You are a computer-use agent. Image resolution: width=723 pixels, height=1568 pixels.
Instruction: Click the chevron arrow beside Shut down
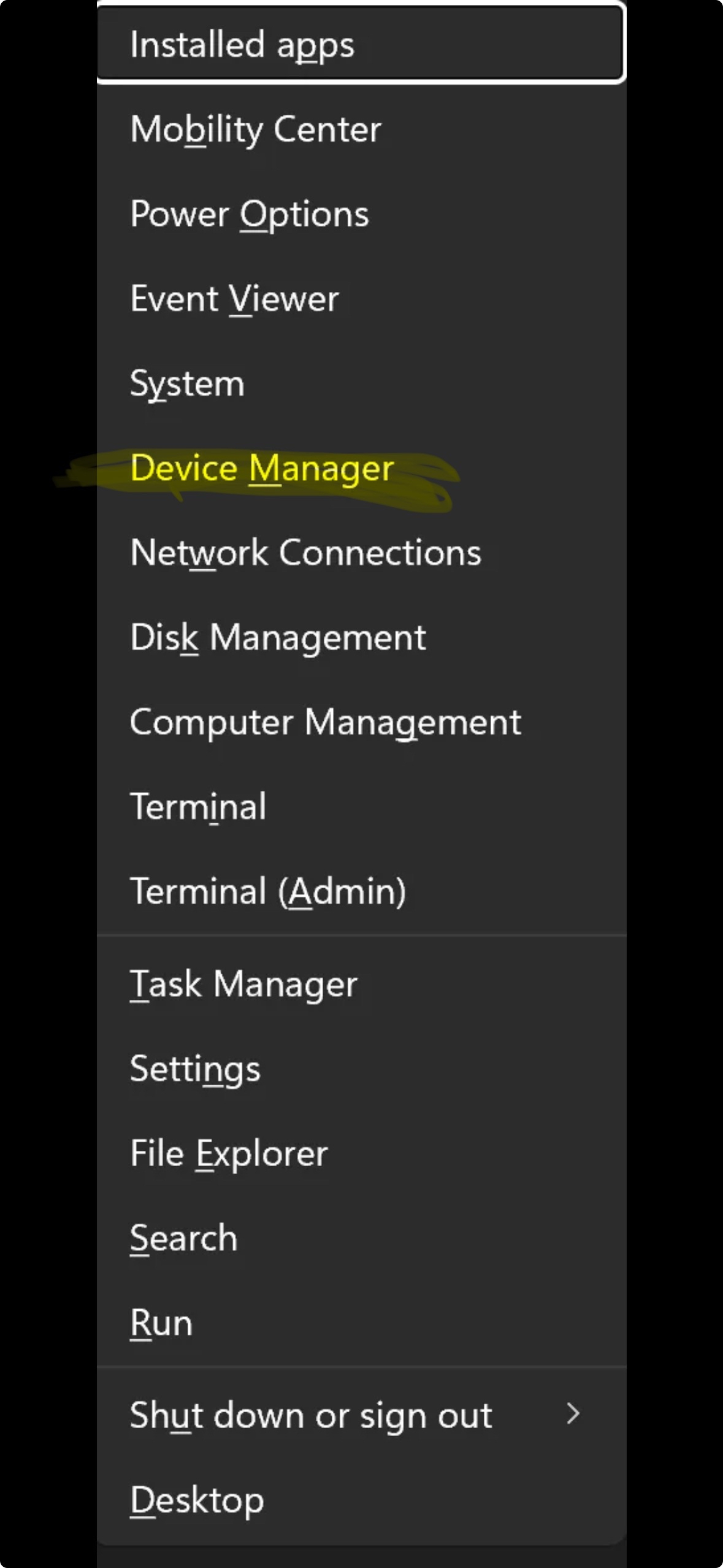[573, 1414]
